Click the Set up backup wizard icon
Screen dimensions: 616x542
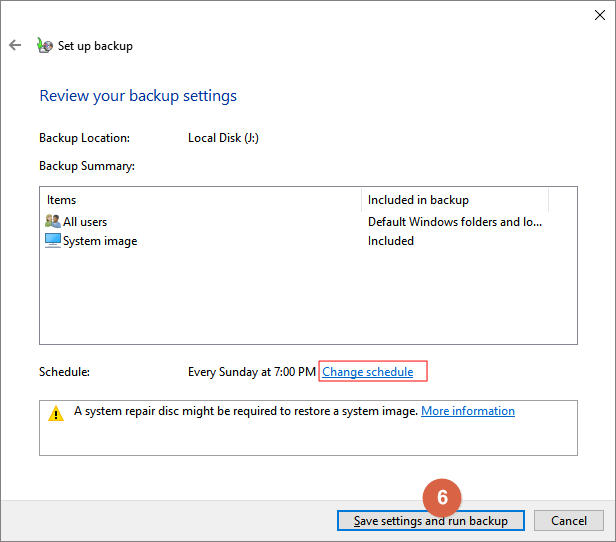[x=44, y=45]
